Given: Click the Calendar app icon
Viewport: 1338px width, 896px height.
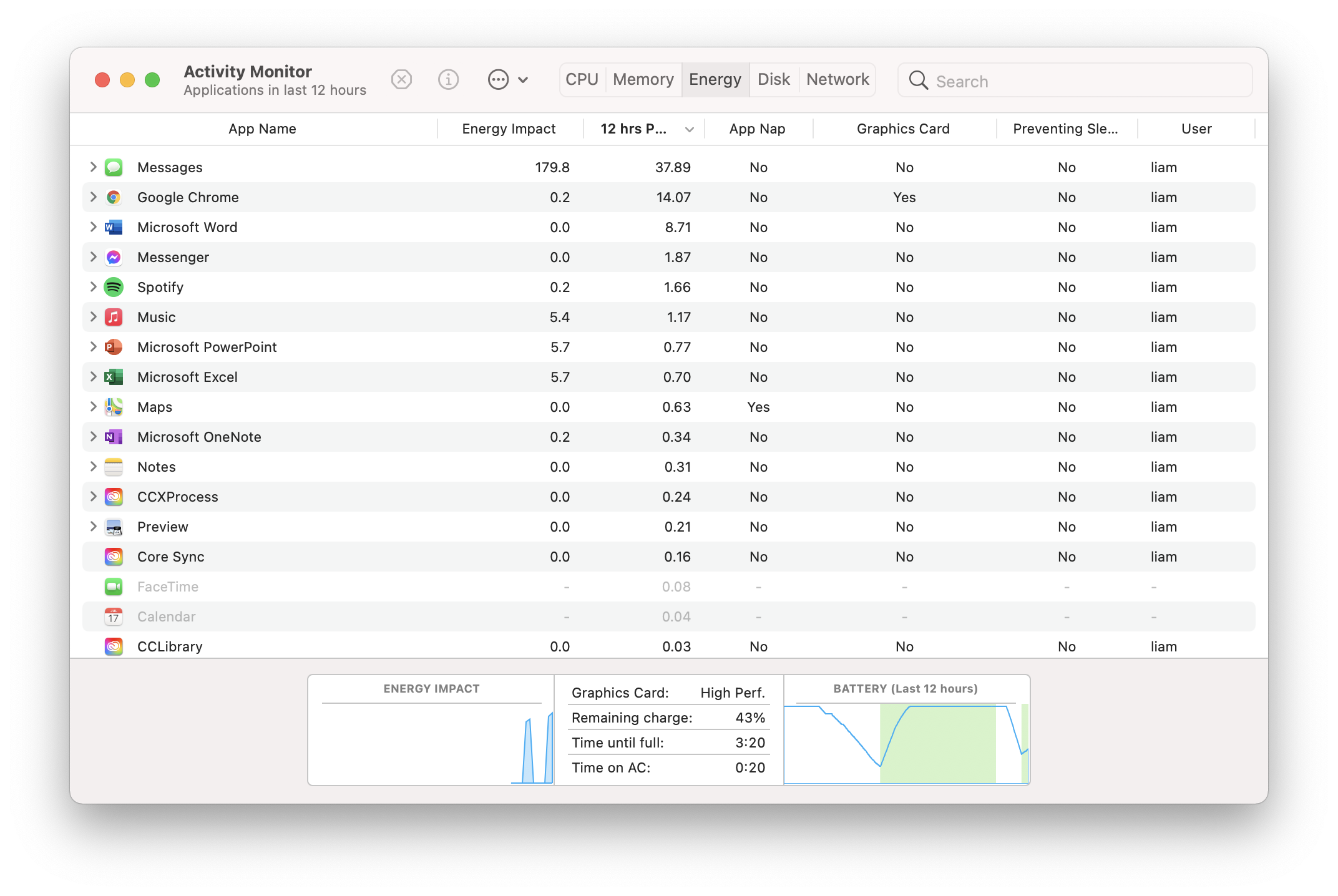Looking at the screenshot, I should (x=114, y=616).
